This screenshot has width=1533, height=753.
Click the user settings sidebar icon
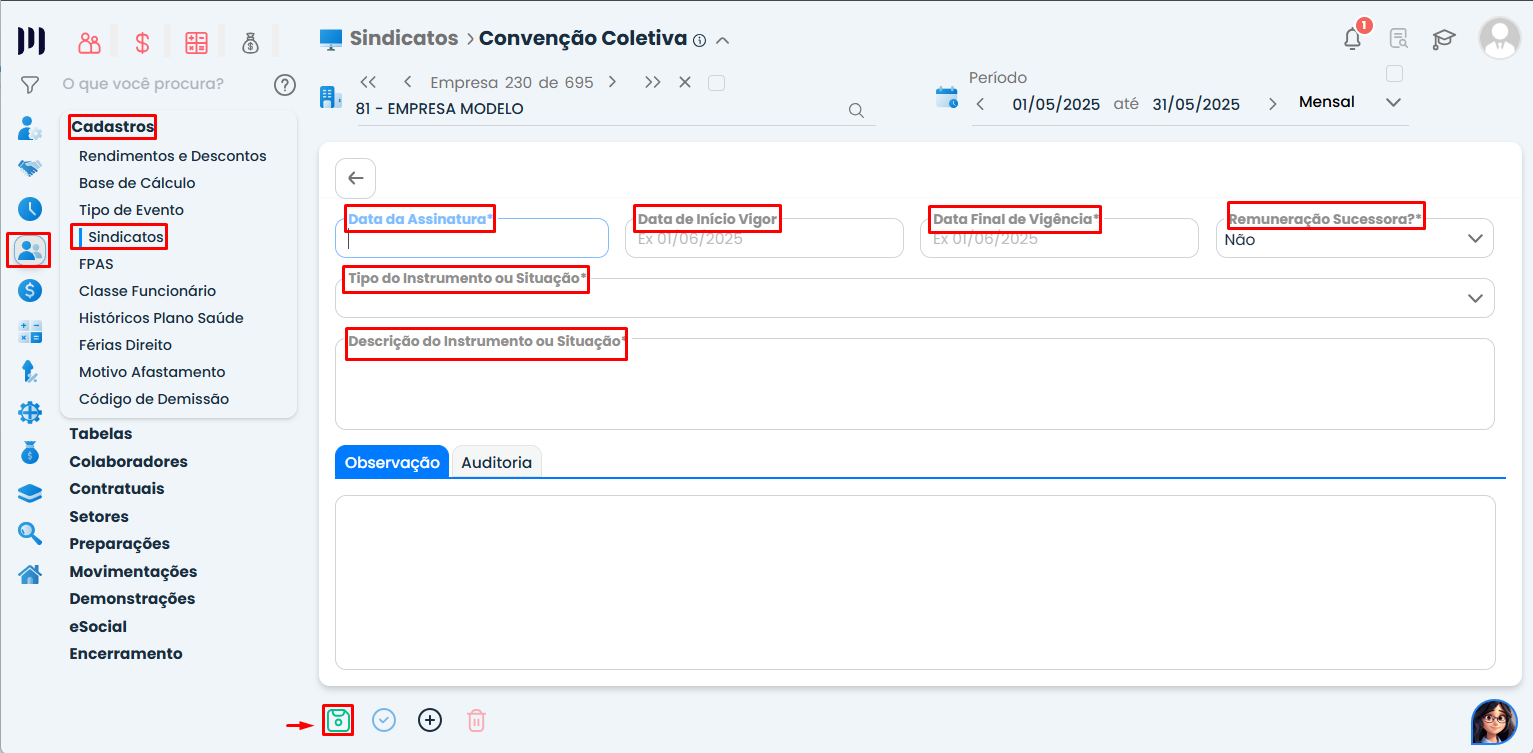click(x=30, y=129)
